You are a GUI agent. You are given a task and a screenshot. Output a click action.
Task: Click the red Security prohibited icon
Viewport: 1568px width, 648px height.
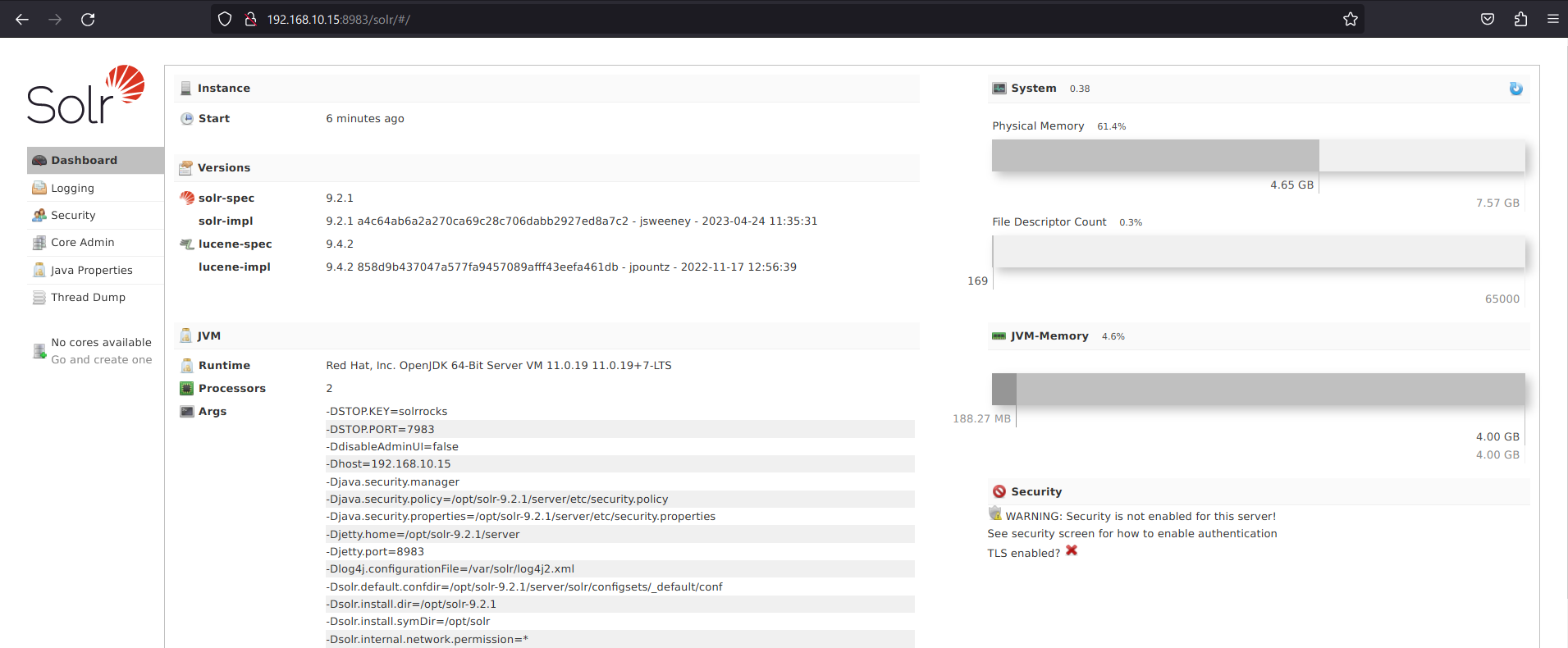(x=999, y=491)
